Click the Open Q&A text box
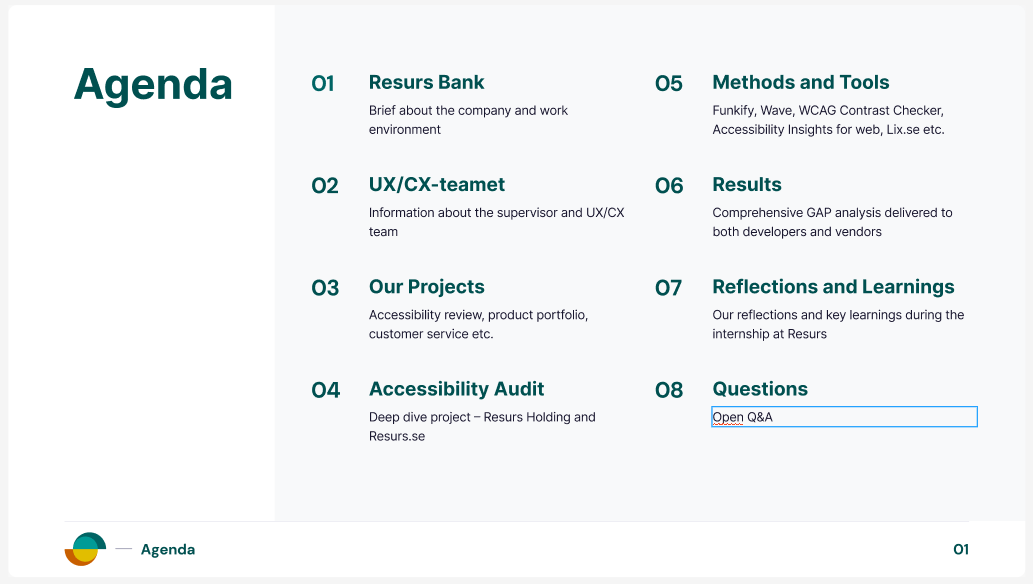The height and width of the screenshot is (584, 1033). [x=843, y=417]
